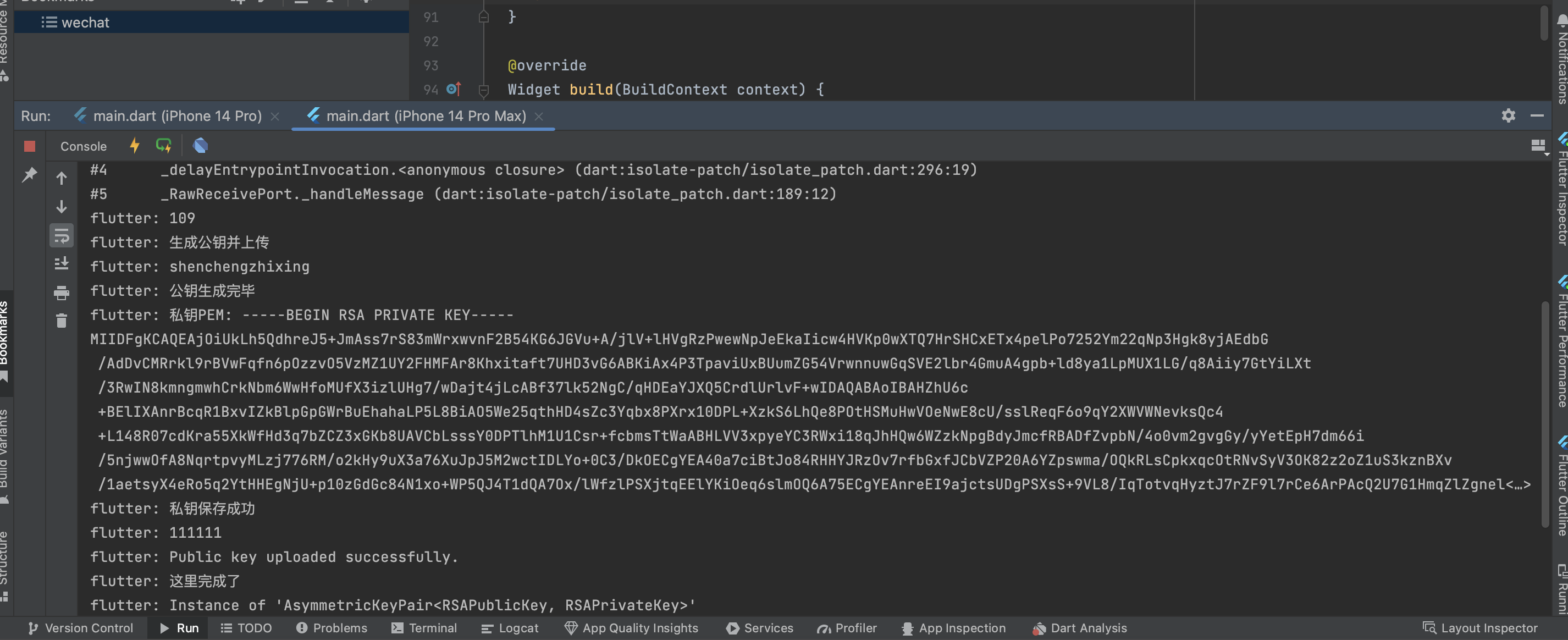Click the Flutter Hot Restart icon
The height and width of the screenshot is (640, 1568).
coord(163,146)
